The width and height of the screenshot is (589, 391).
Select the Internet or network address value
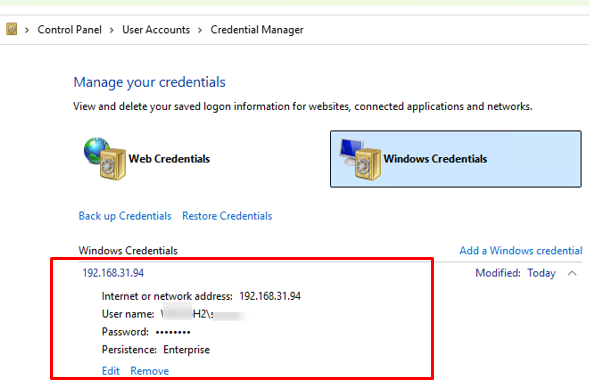(270, 296)
